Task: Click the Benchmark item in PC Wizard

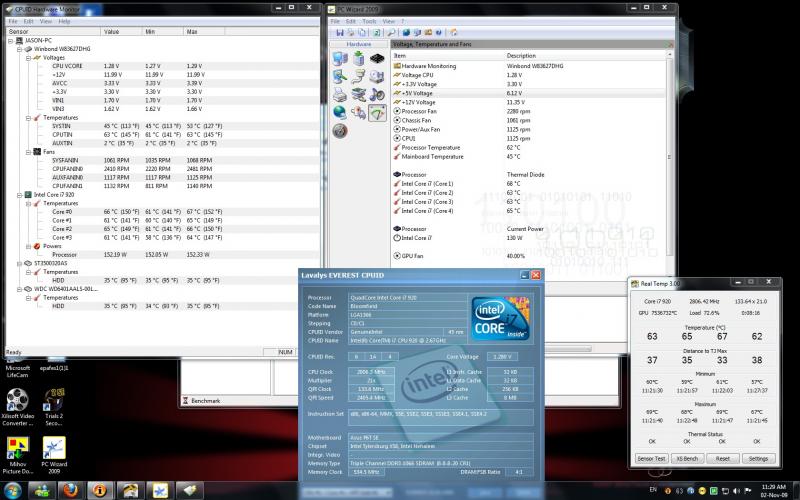Action: pos(201,401)
